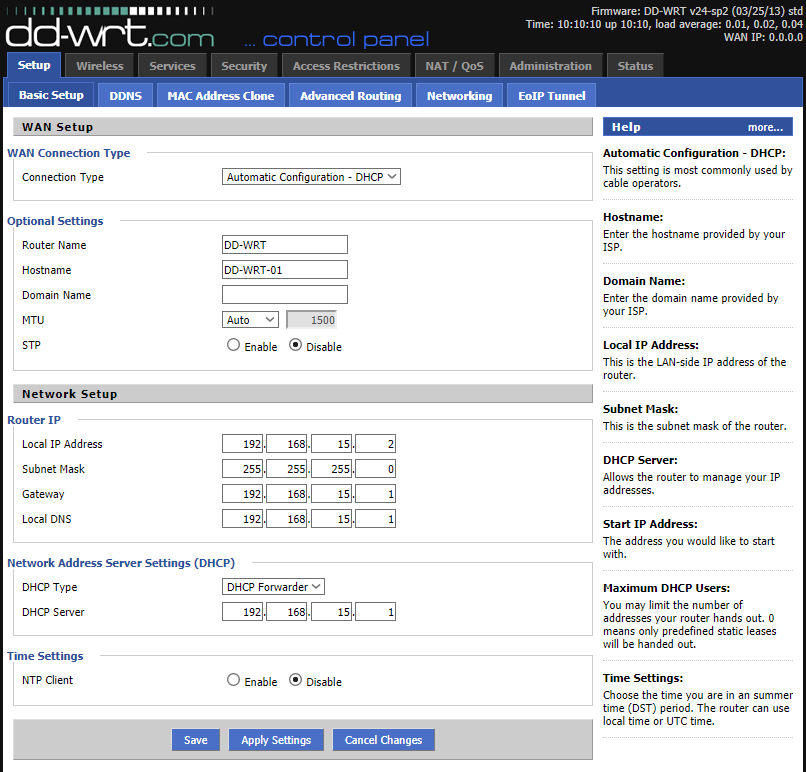Switch to NAT / QoS tab

[x=454, y=66]
